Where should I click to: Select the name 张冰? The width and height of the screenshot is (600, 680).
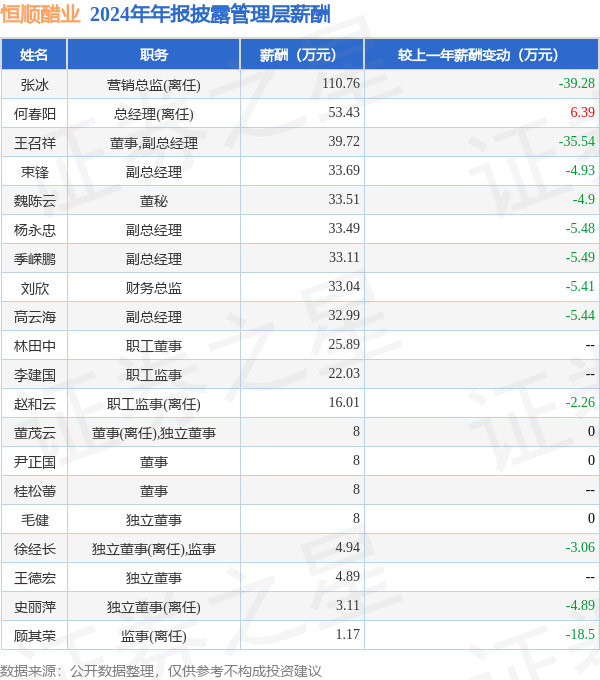(35, 85)
